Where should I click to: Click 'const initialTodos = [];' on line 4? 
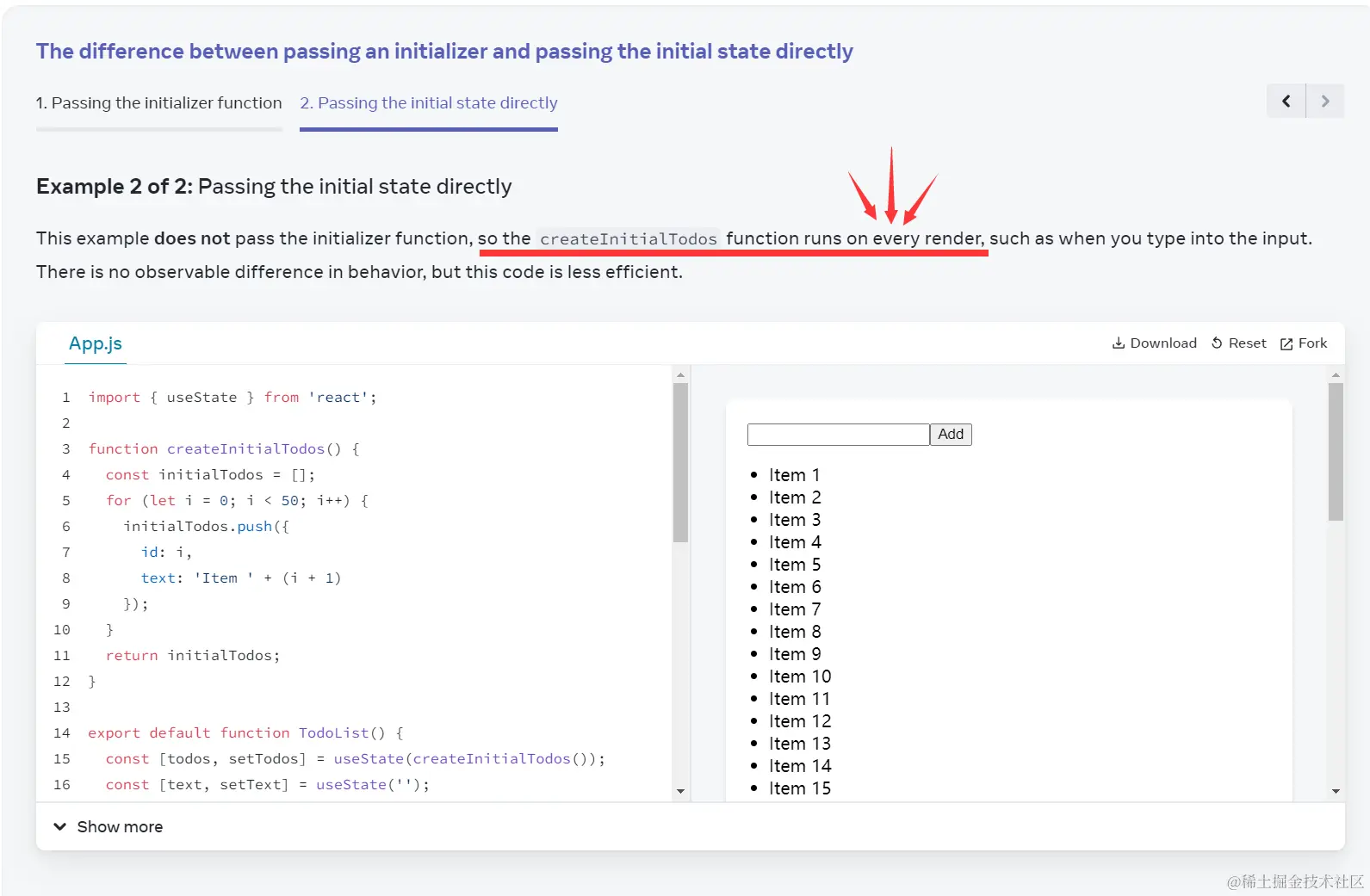point(210,475)
